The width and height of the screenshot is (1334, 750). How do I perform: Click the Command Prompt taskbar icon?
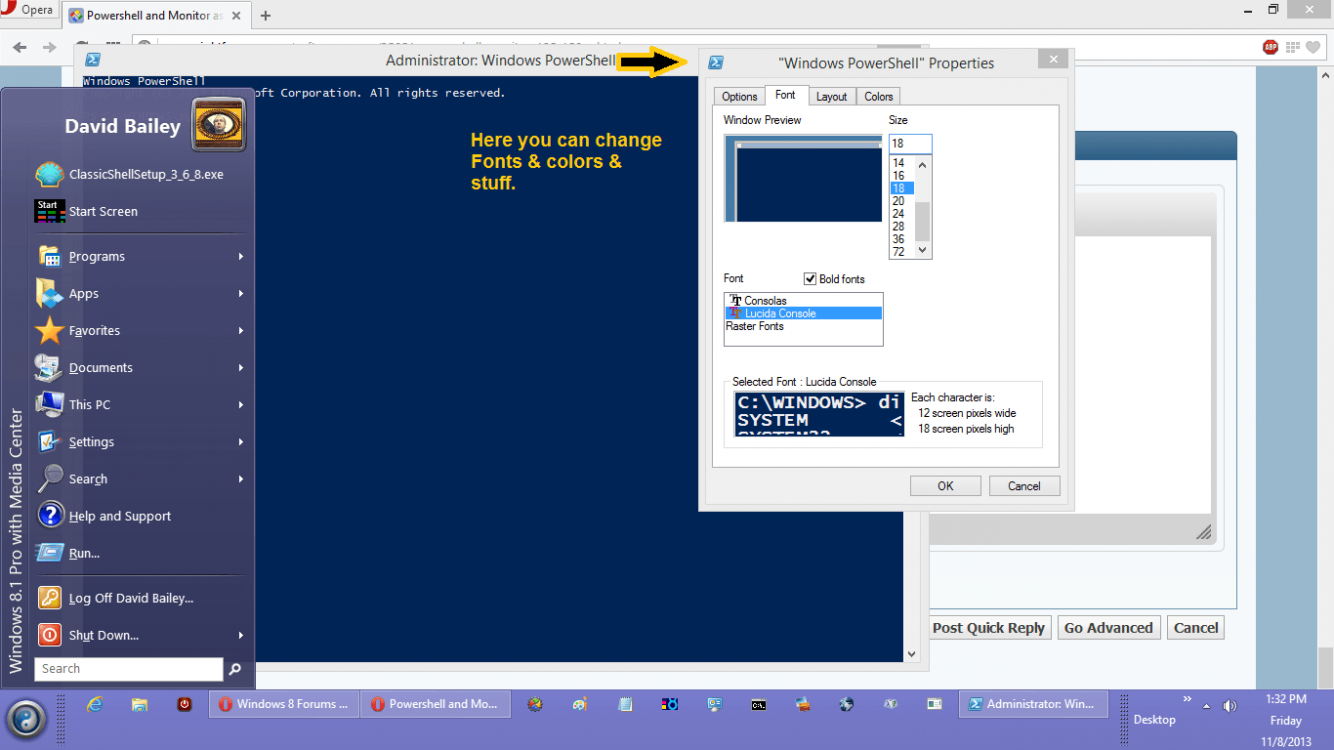pyautogui.click(x=759, y=704)
